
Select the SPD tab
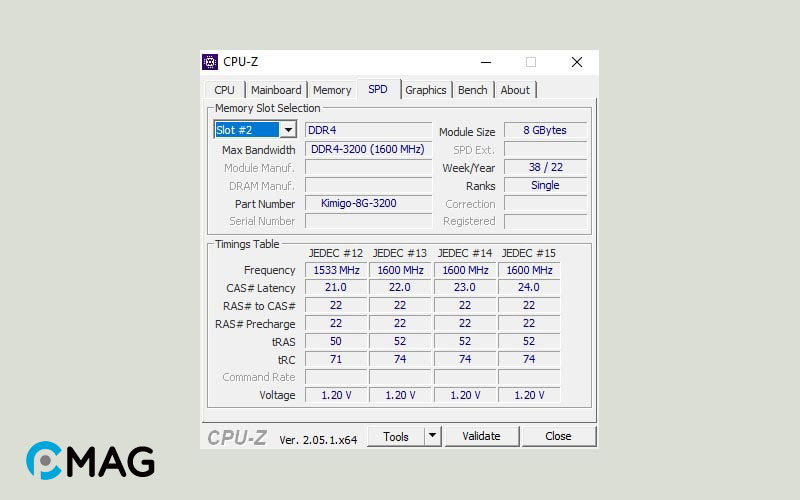pos(378,89)
